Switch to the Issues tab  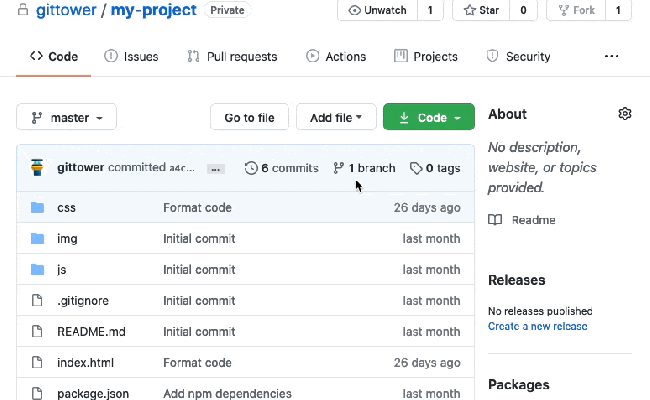[131, 56]
